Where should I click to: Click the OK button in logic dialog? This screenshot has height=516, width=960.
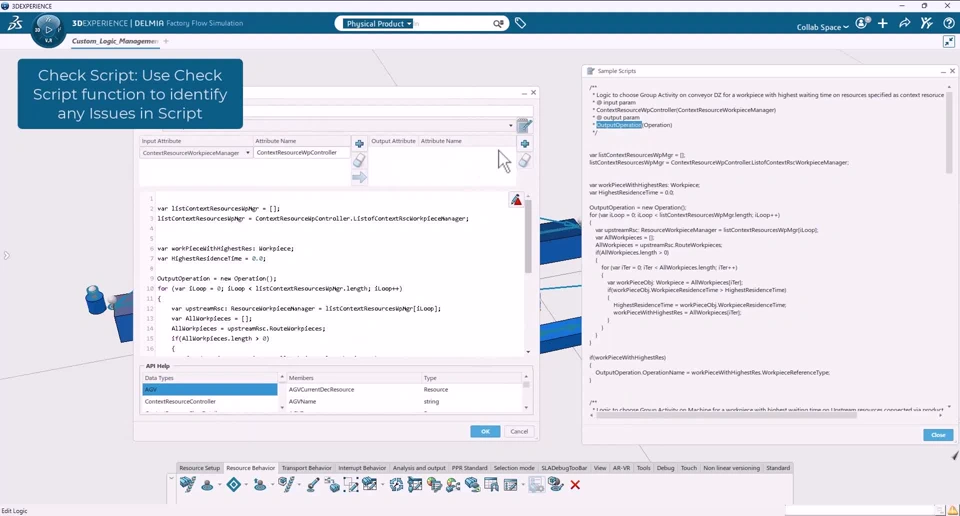tap(485, 432)
